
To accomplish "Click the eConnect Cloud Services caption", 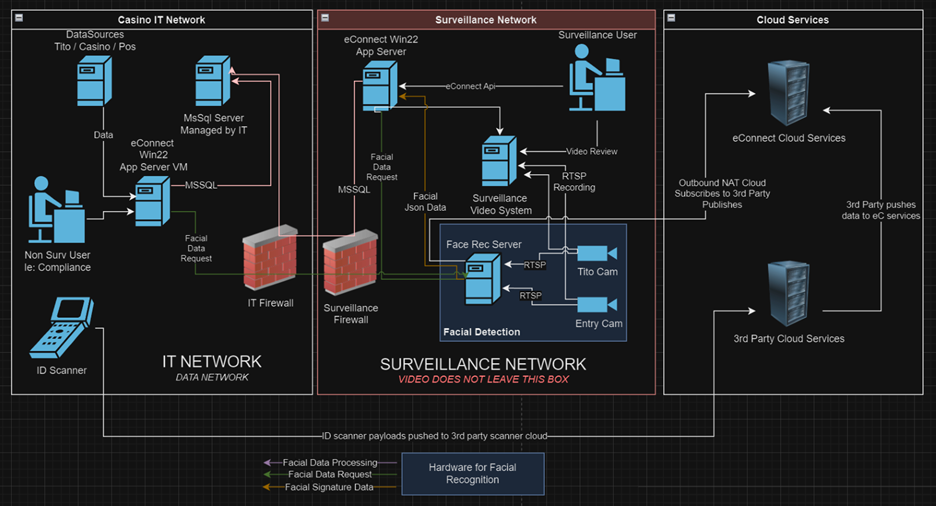I will click(789, 138).
